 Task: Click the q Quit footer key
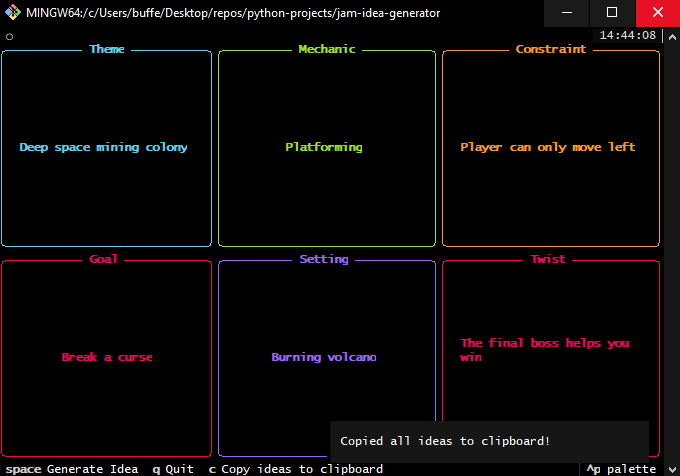(173, 469)
